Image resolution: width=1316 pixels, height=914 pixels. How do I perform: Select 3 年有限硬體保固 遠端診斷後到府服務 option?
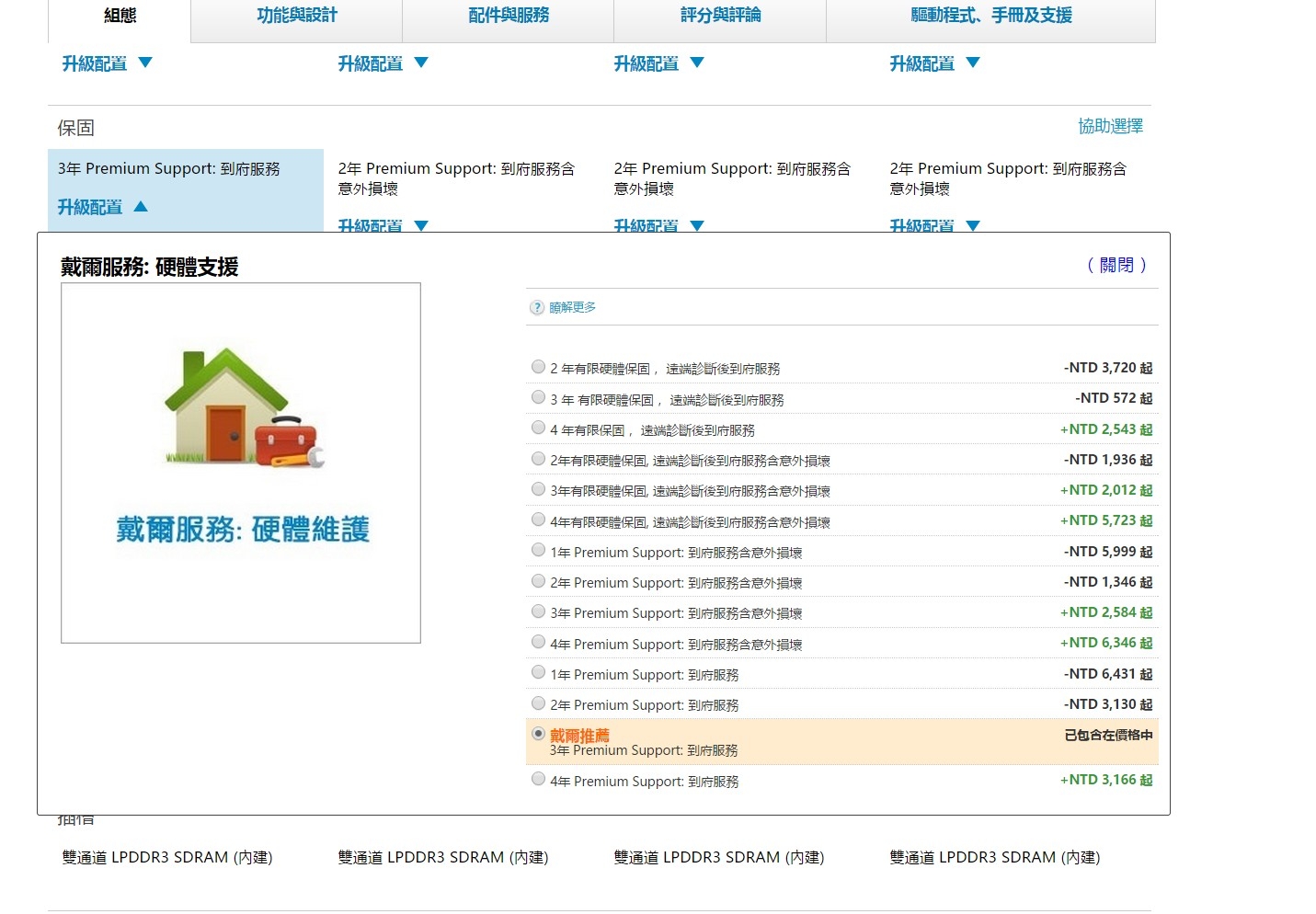coord(538,397)
